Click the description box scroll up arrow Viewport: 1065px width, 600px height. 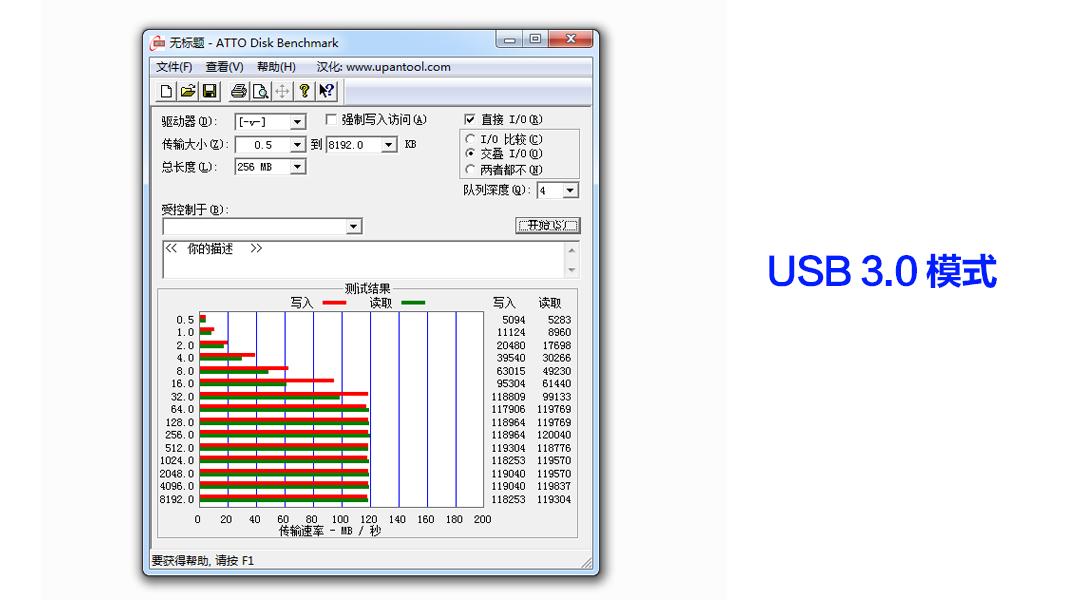pyautogui.click(x=572, y=250)
